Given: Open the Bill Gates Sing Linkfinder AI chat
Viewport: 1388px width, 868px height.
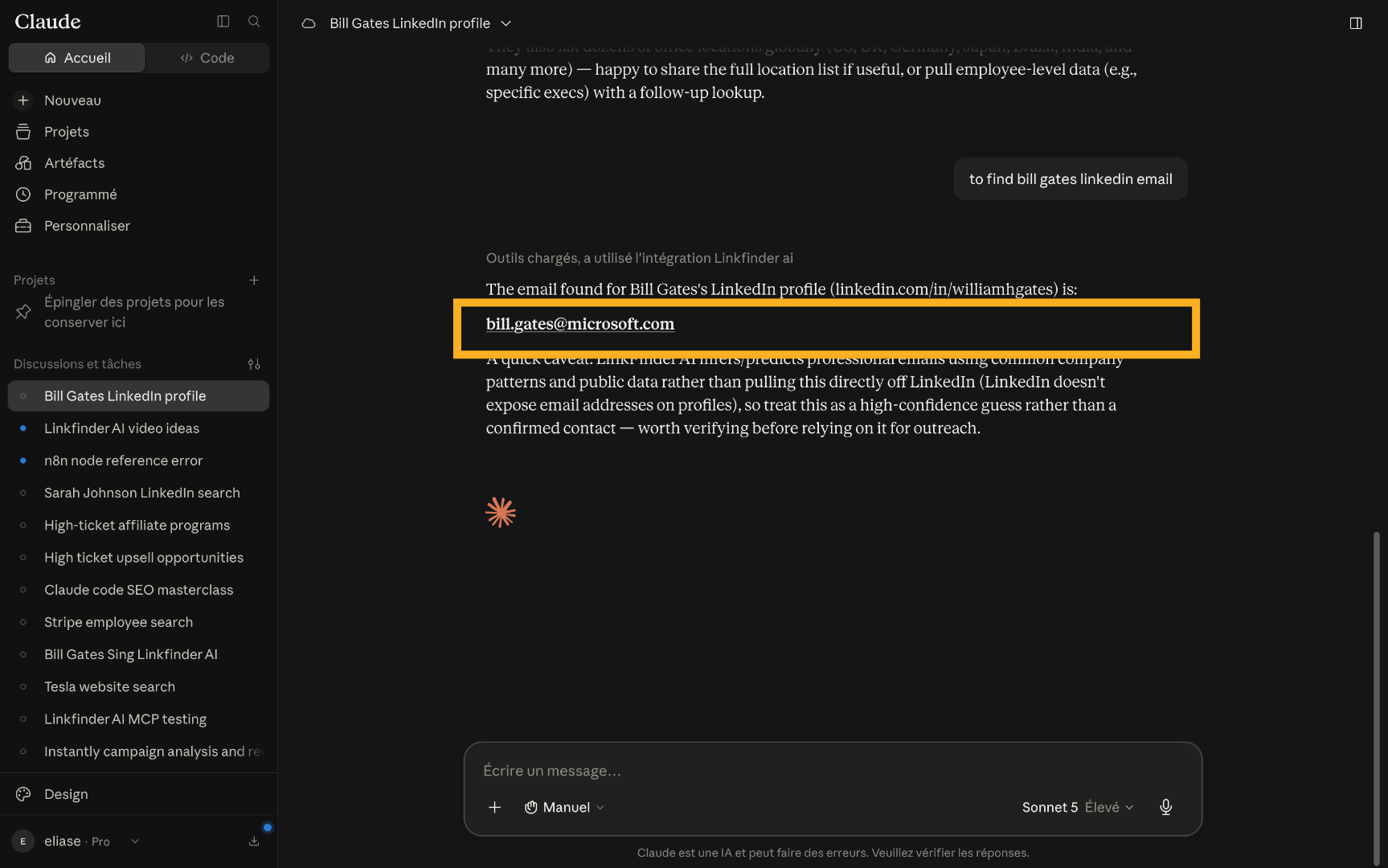Looking at the screenshot, I should click(x=138, y=654).
